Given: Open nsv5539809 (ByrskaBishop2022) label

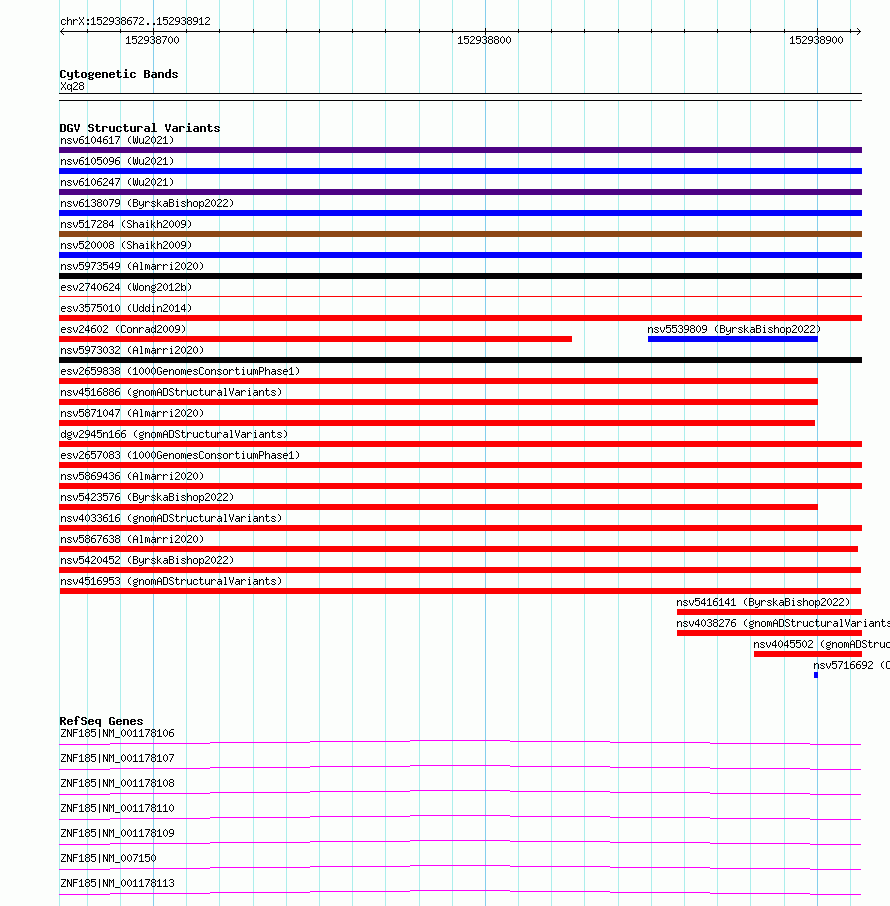Looking at the screenshot, I should coord(734,329).
